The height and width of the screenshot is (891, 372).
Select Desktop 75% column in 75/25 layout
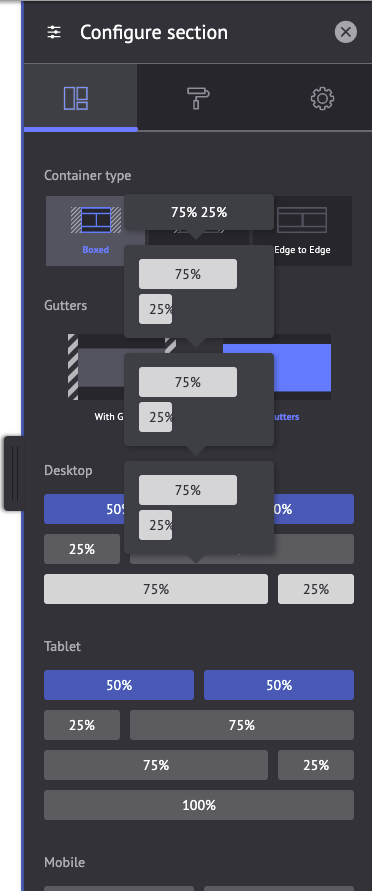pos(156,589)
